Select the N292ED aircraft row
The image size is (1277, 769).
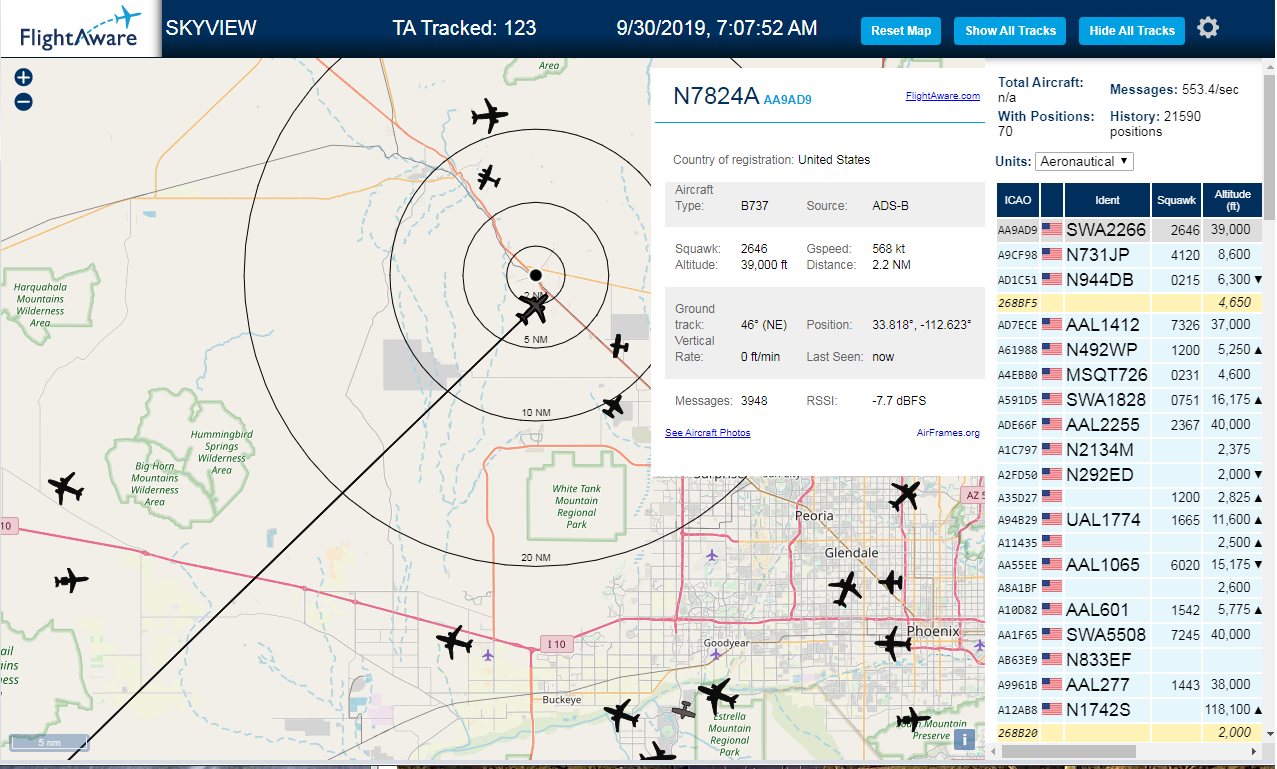pos(1129,475)
